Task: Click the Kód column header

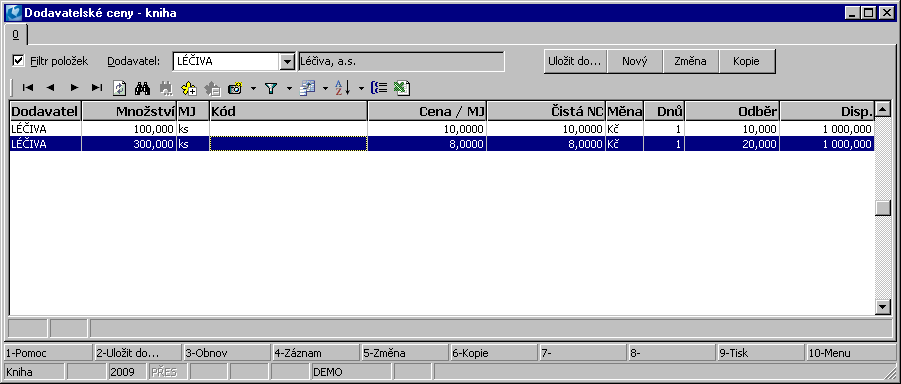Action: [x=288, y=111]
